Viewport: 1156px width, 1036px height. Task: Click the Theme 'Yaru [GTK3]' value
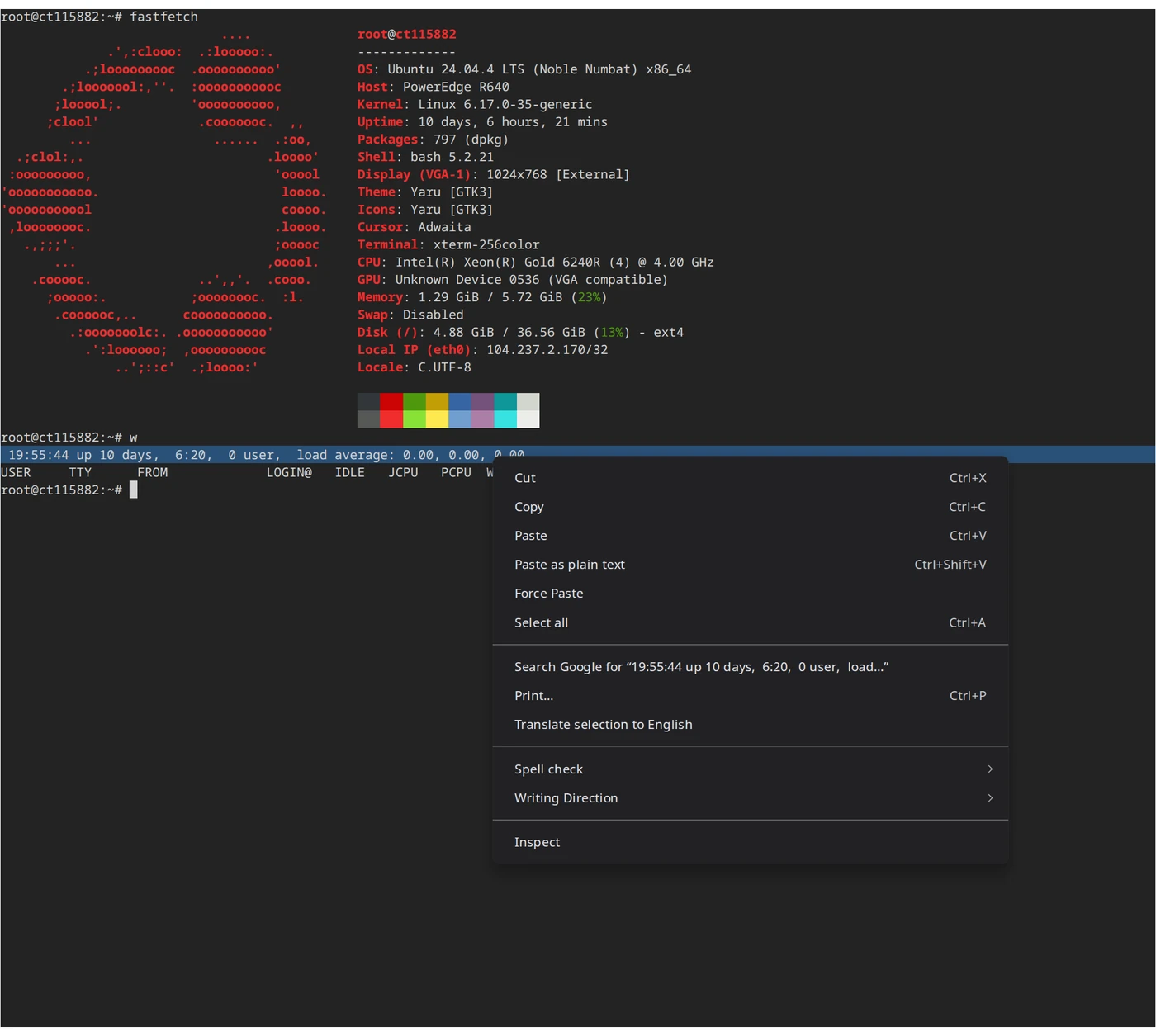coord(452,192)
